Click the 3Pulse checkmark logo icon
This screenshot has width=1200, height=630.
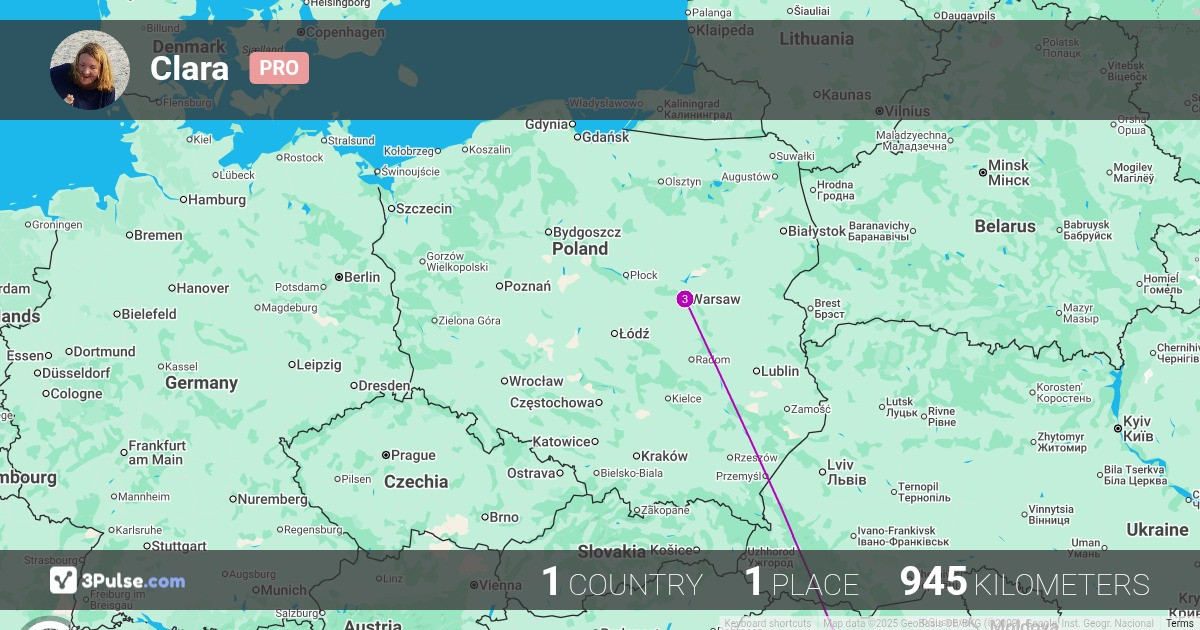point(64,581)
